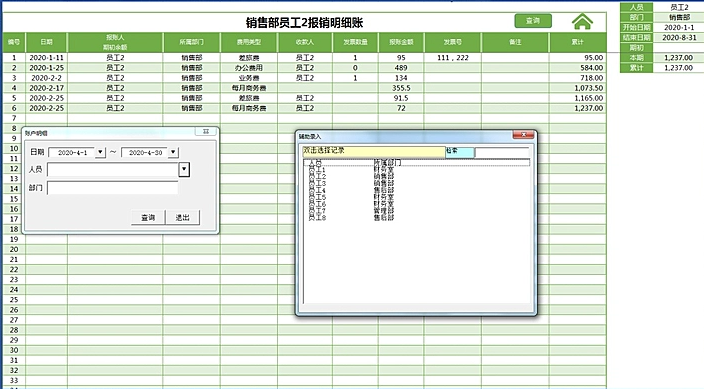
Task: Click the 检索 search input box
Action: point(502,152)
